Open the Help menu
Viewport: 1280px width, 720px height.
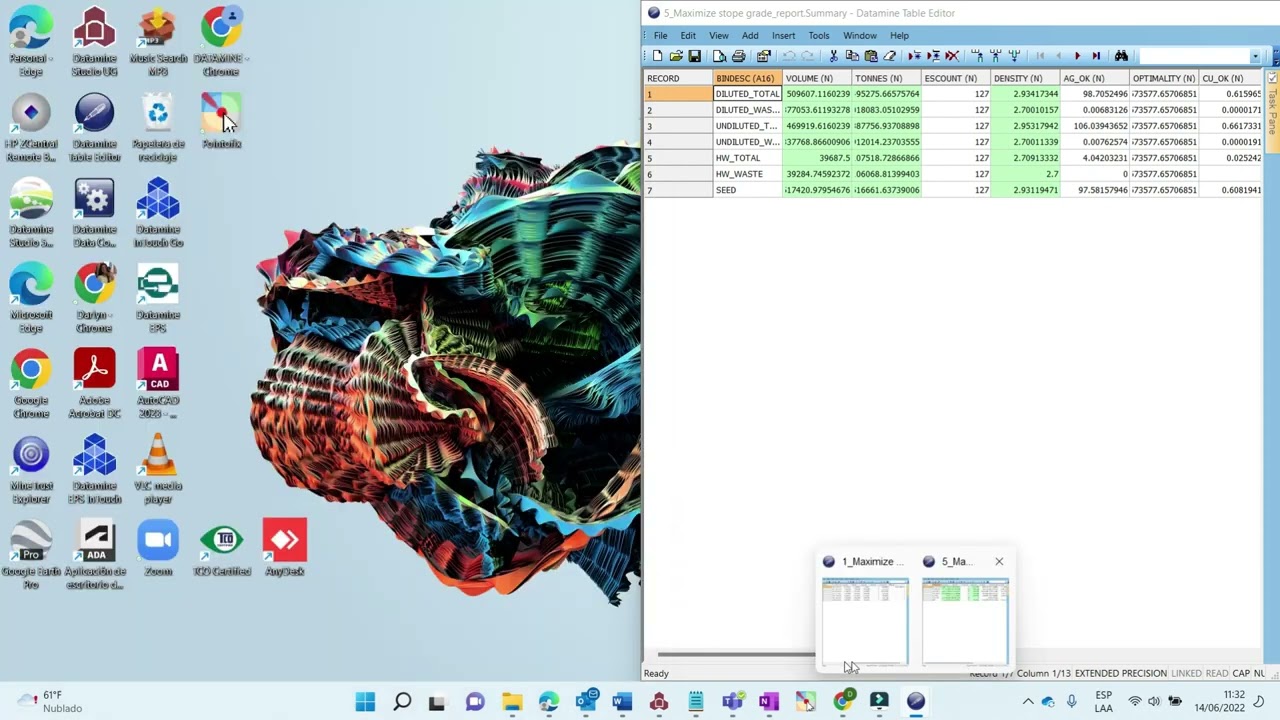pyautogui.click(x=899, y=36)
